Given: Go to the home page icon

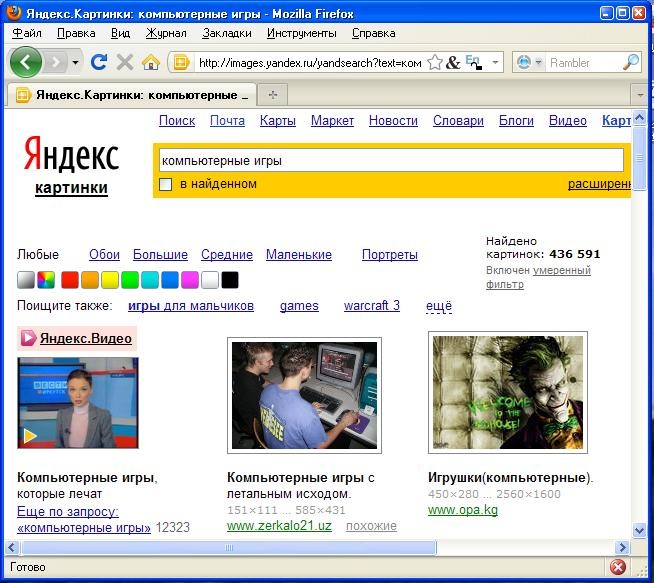Looking at the screenshot, I should point(151,63).
